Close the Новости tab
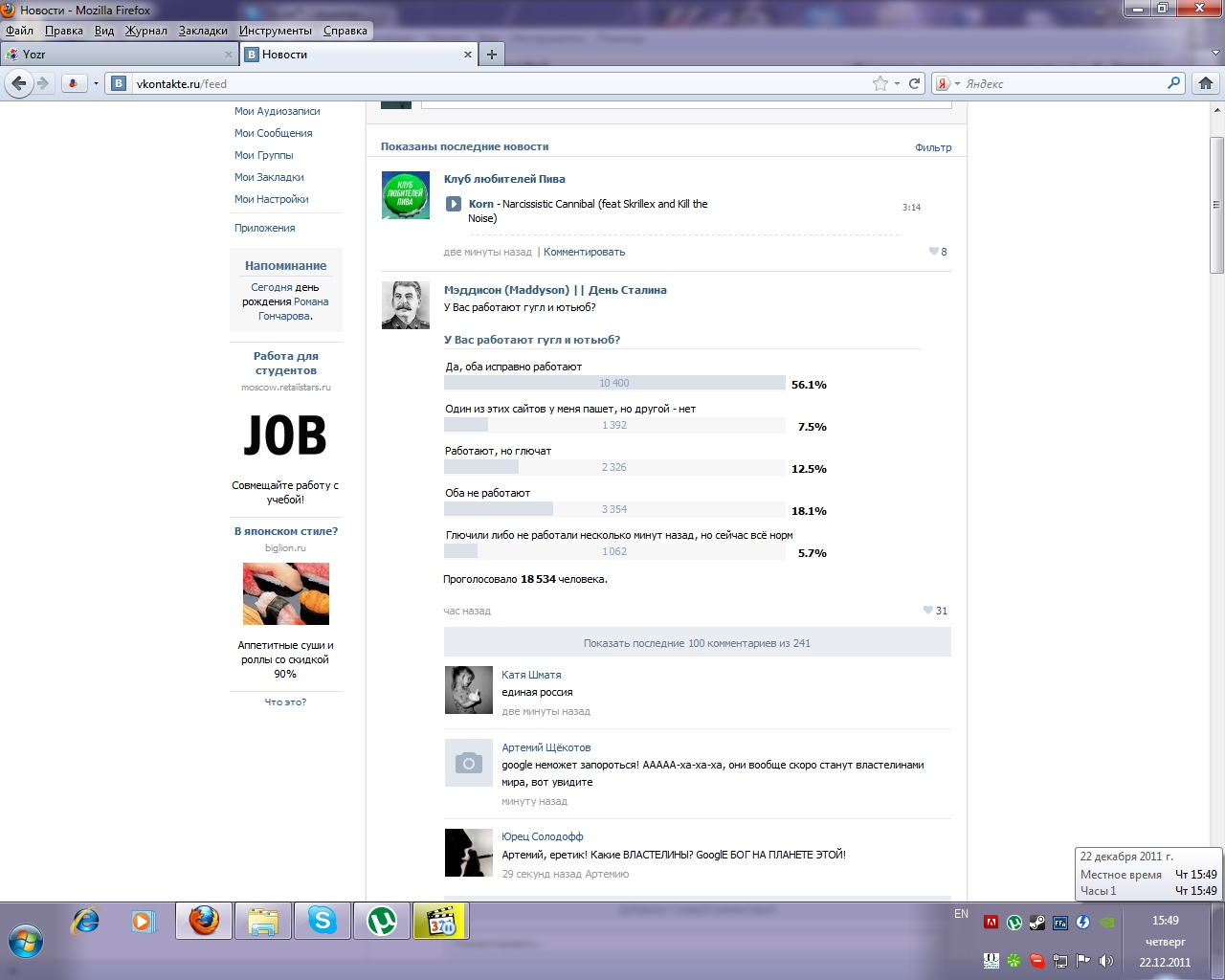This screenshot has height=980, width=1225. click(468, 55)
